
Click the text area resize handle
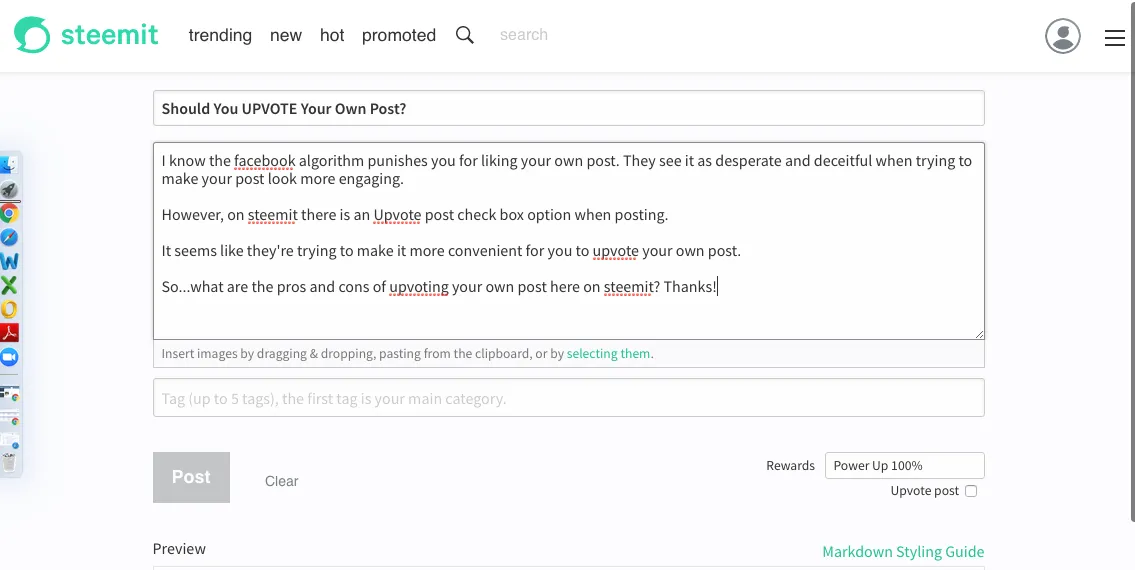pos(979,334)
